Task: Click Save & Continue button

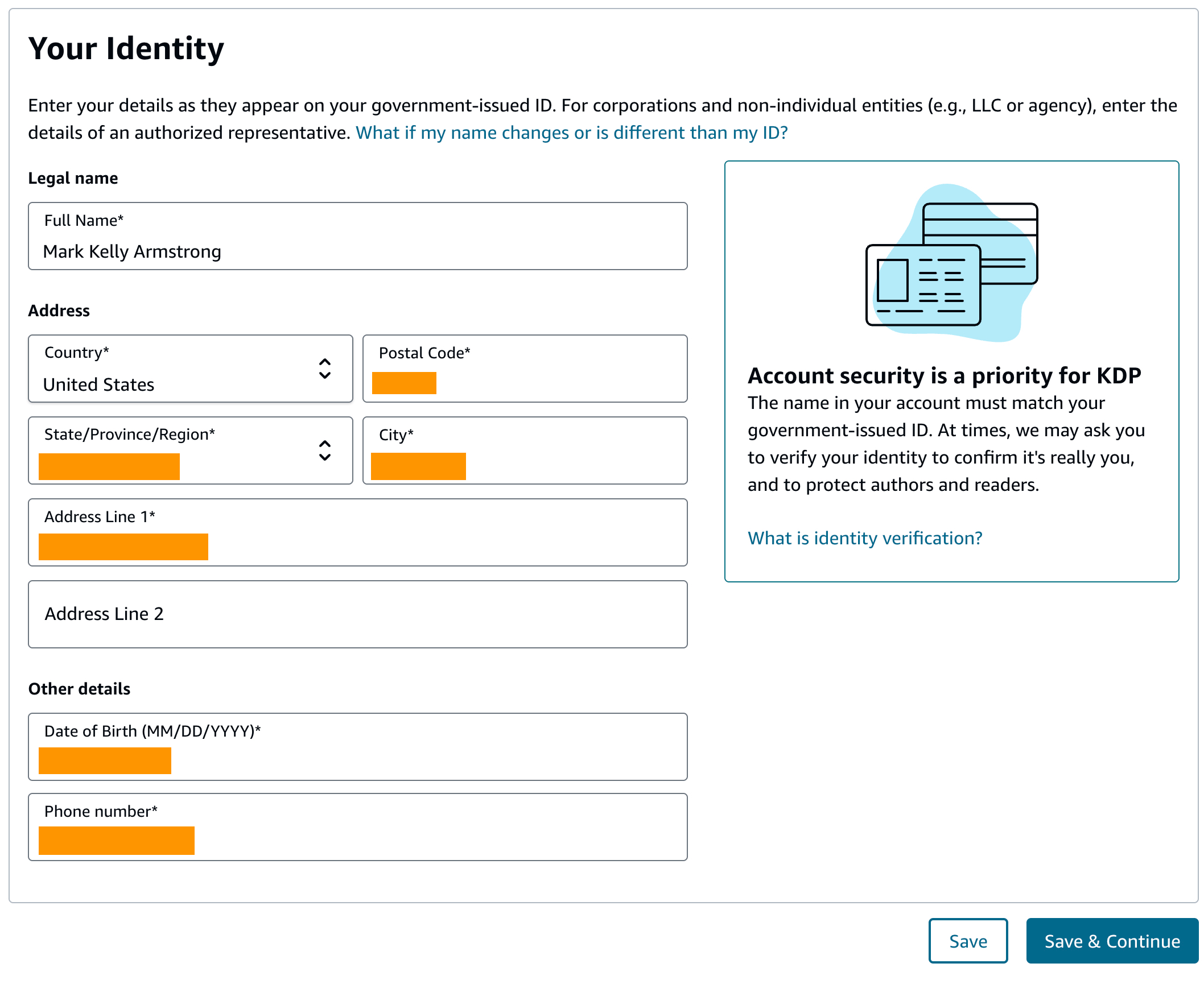Action: click(x=1112, y=941)
